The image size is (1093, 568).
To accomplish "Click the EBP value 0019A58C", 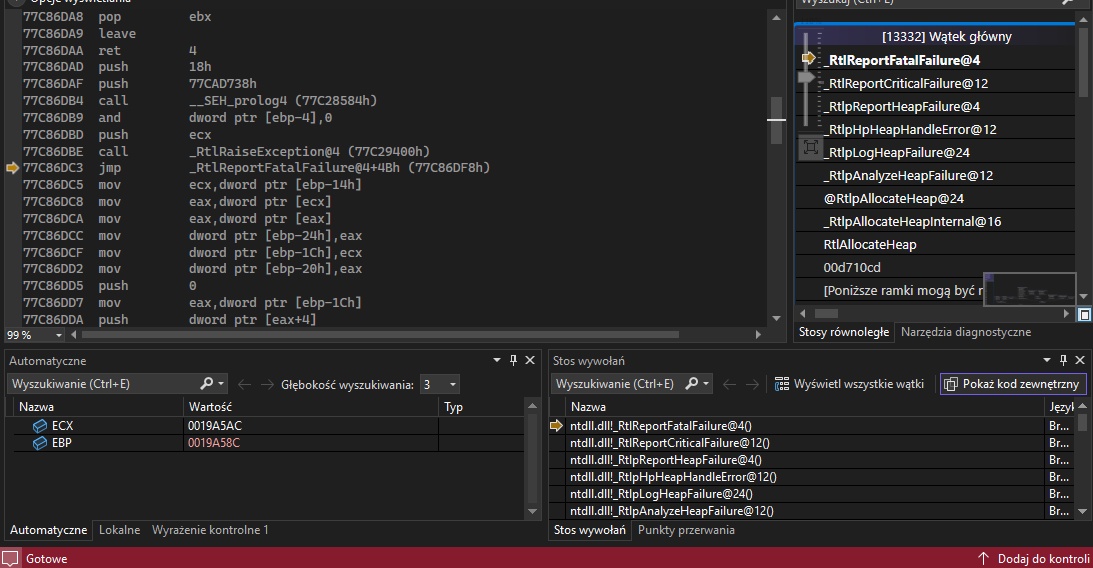I will pos(214,443).
